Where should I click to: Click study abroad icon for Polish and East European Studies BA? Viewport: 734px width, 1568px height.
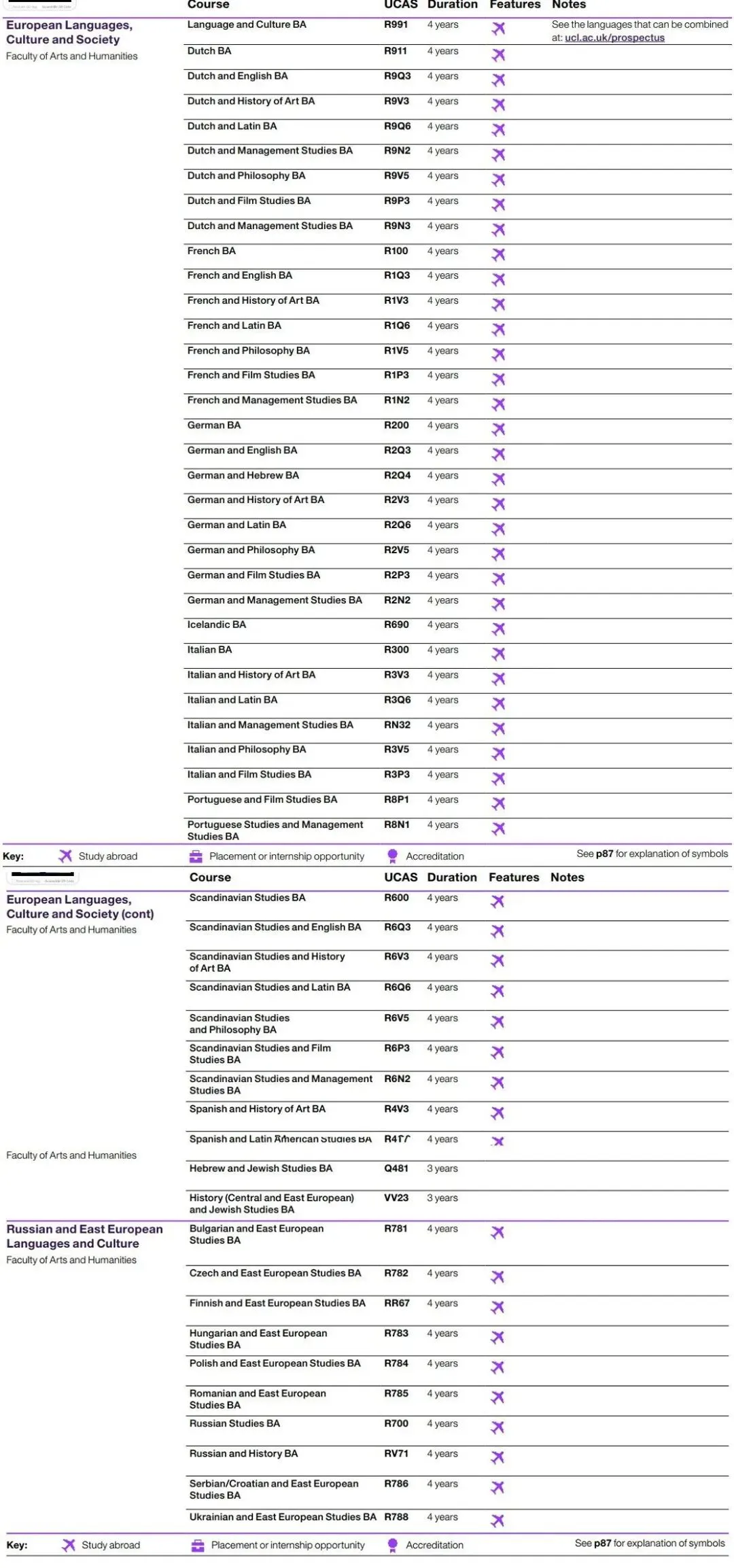tap(497, 1367)
